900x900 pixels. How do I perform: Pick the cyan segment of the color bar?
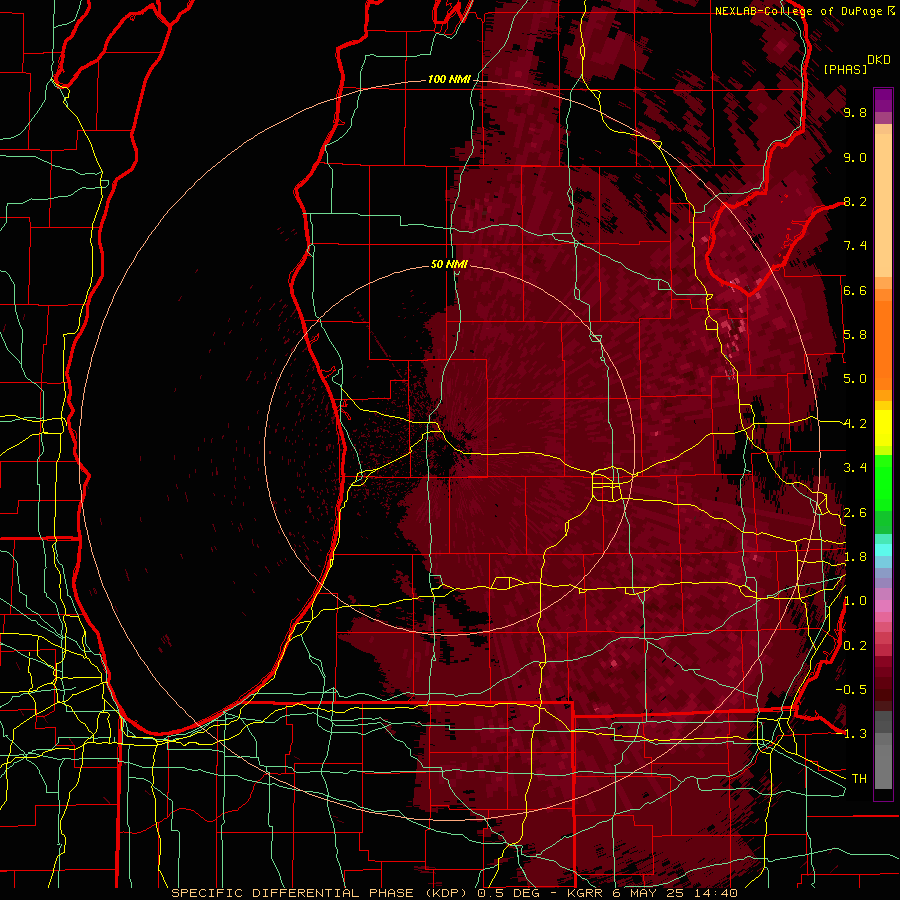click(x=883, y=550)
